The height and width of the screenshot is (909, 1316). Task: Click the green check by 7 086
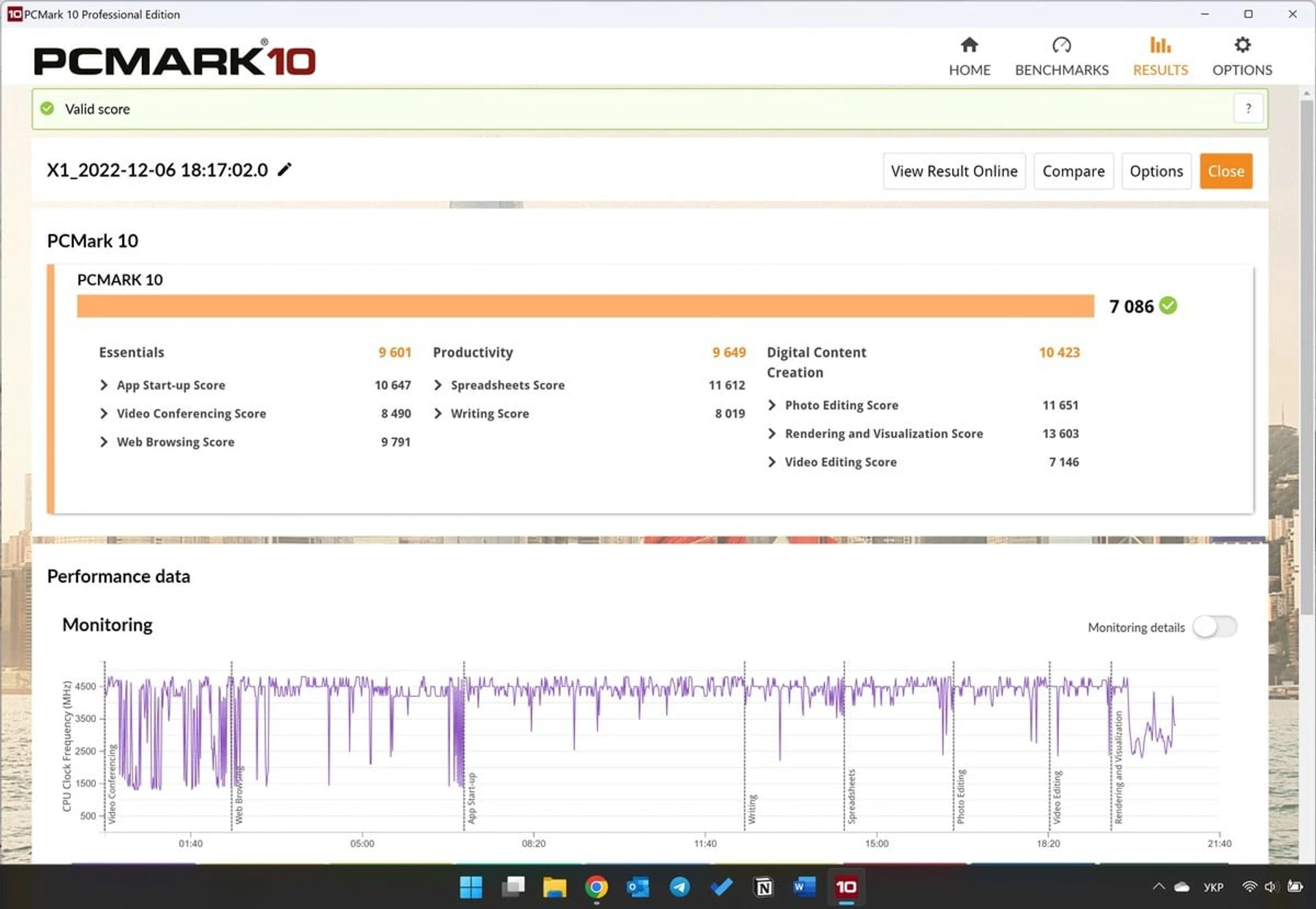(x=1168, y=306)
